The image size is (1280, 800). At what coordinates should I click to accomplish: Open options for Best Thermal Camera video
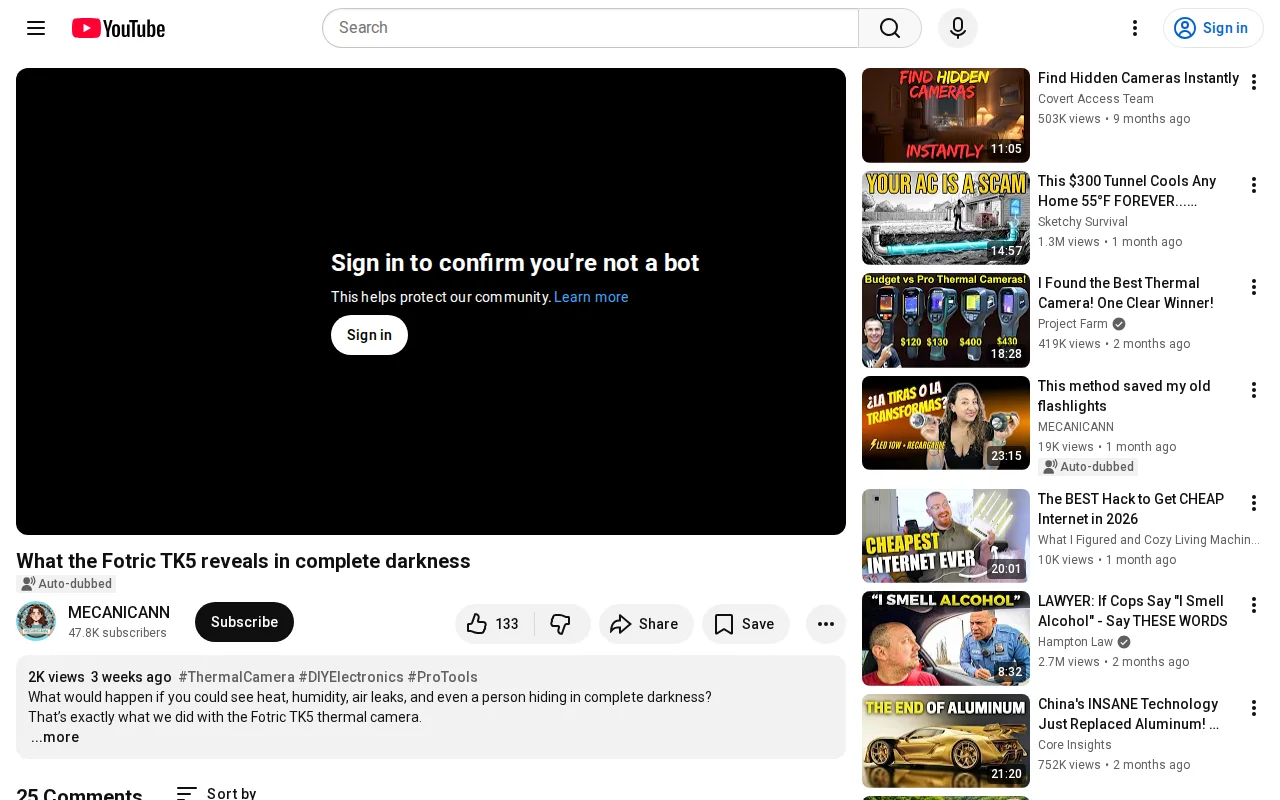1253,287
